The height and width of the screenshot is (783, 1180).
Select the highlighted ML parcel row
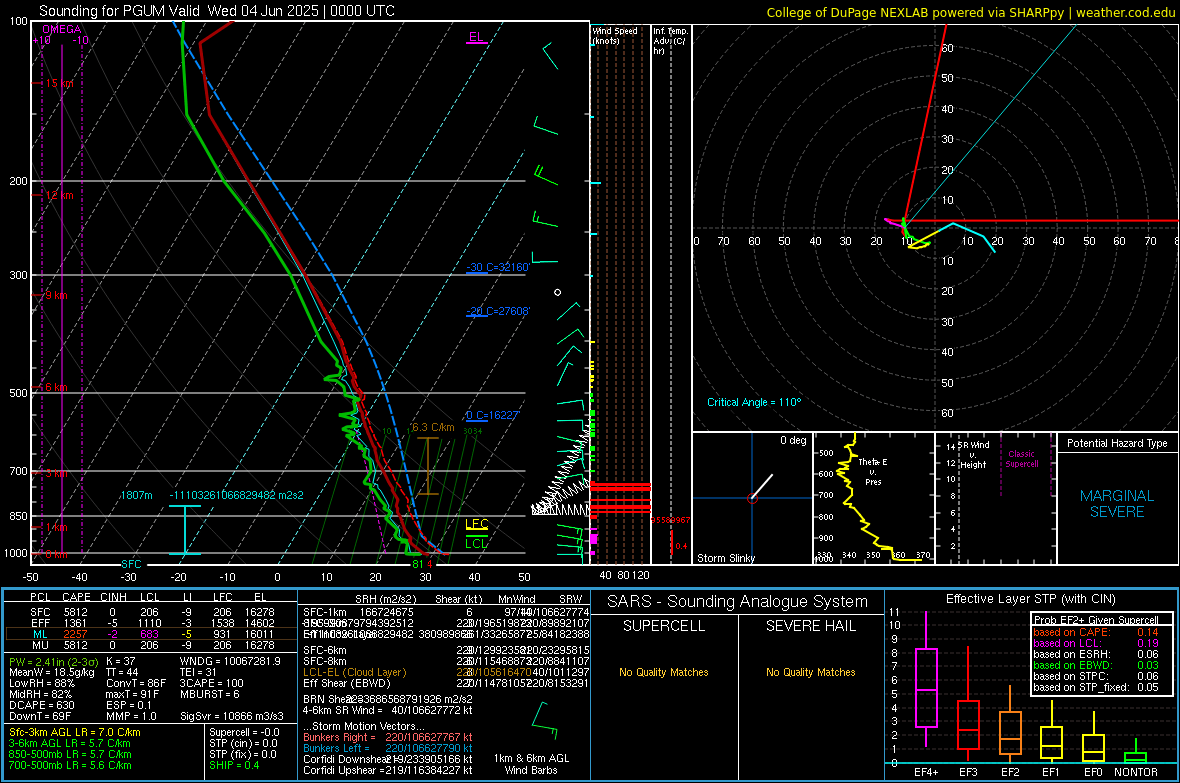pos(152,634)
